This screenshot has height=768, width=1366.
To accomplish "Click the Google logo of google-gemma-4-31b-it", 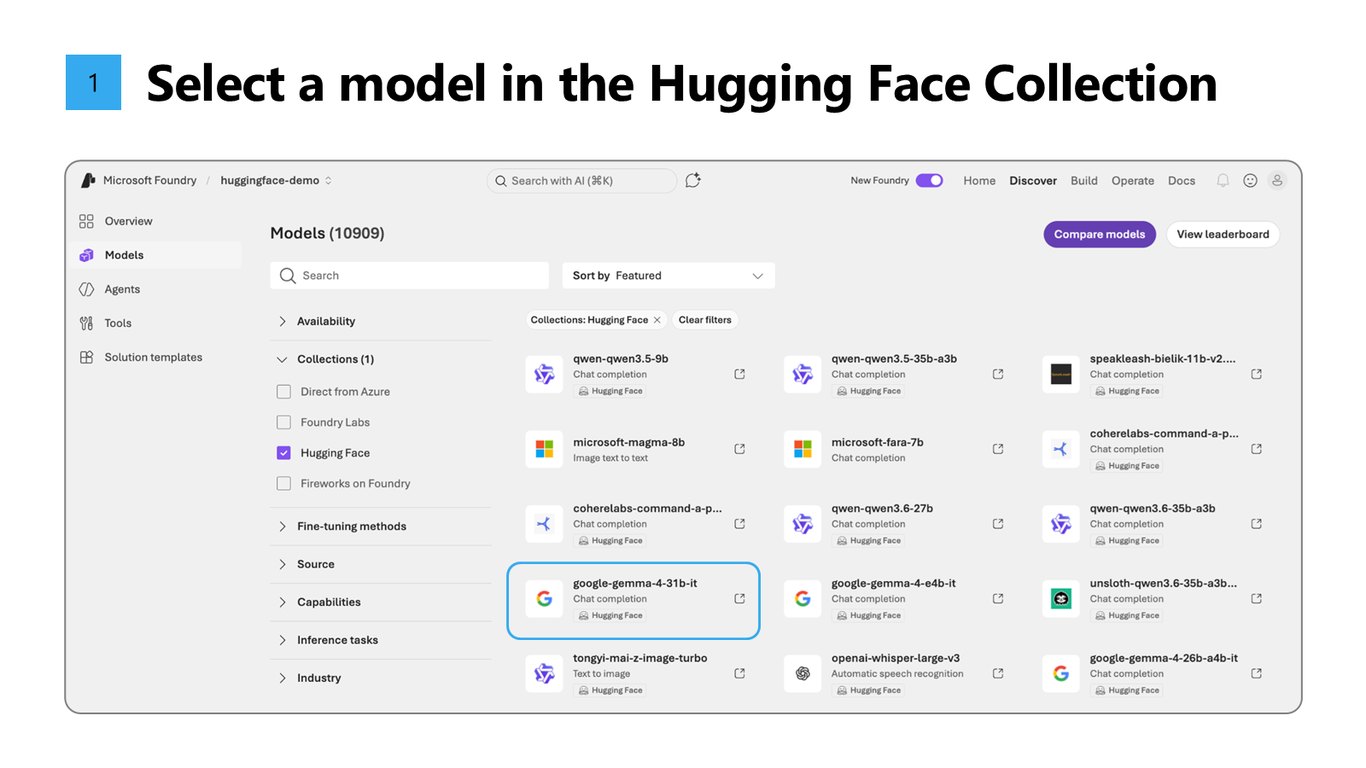I will coord(544,599).
